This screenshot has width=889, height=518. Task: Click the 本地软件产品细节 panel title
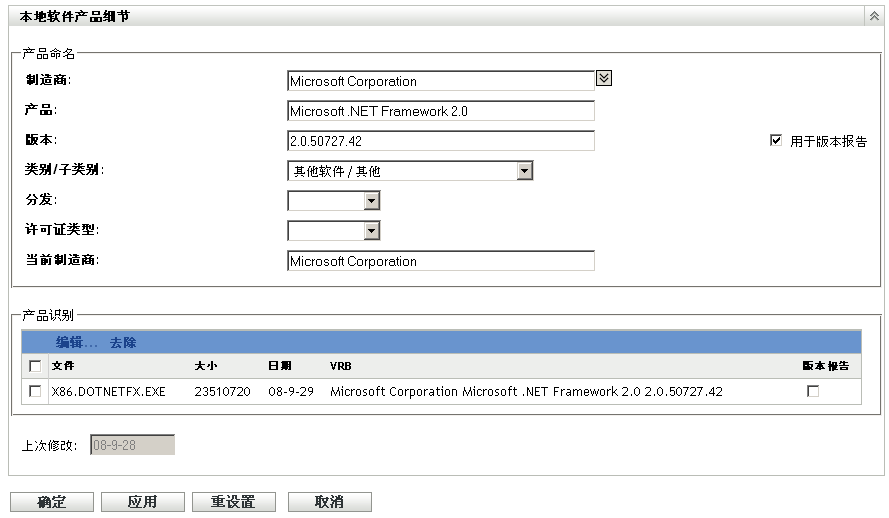point(74,16)
